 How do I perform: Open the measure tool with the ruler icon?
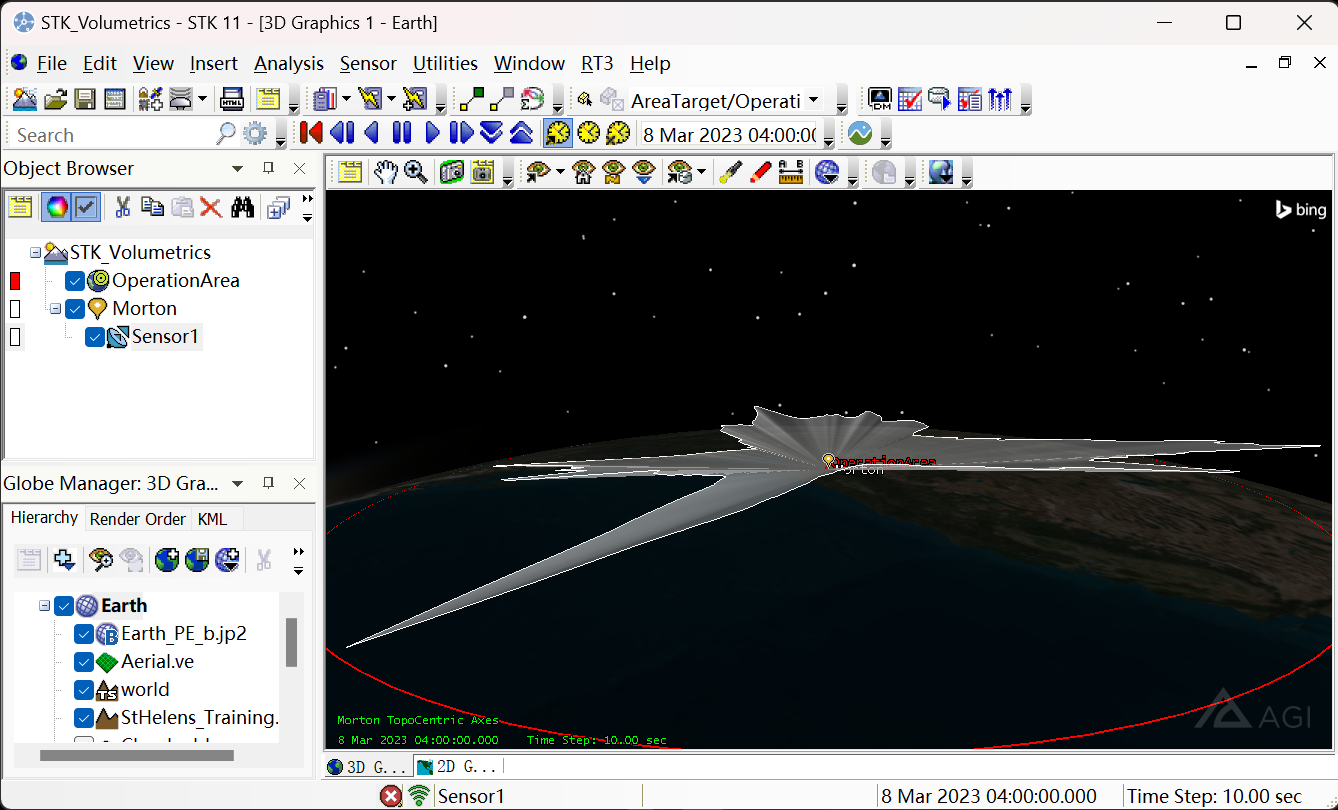click(x=791, y=172)
